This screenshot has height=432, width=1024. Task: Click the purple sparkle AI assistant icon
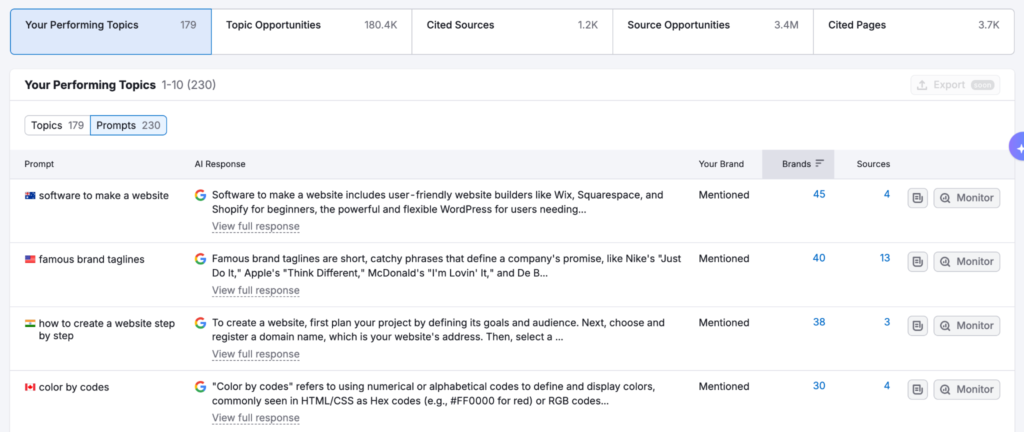pyautogui.click(x=1017, y=147)
